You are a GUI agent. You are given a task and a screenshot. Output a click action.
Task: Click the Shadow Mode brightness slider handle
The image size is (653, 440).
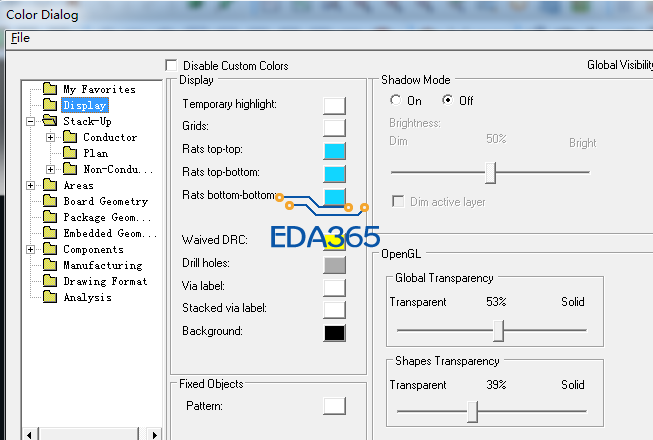[491, 172]
